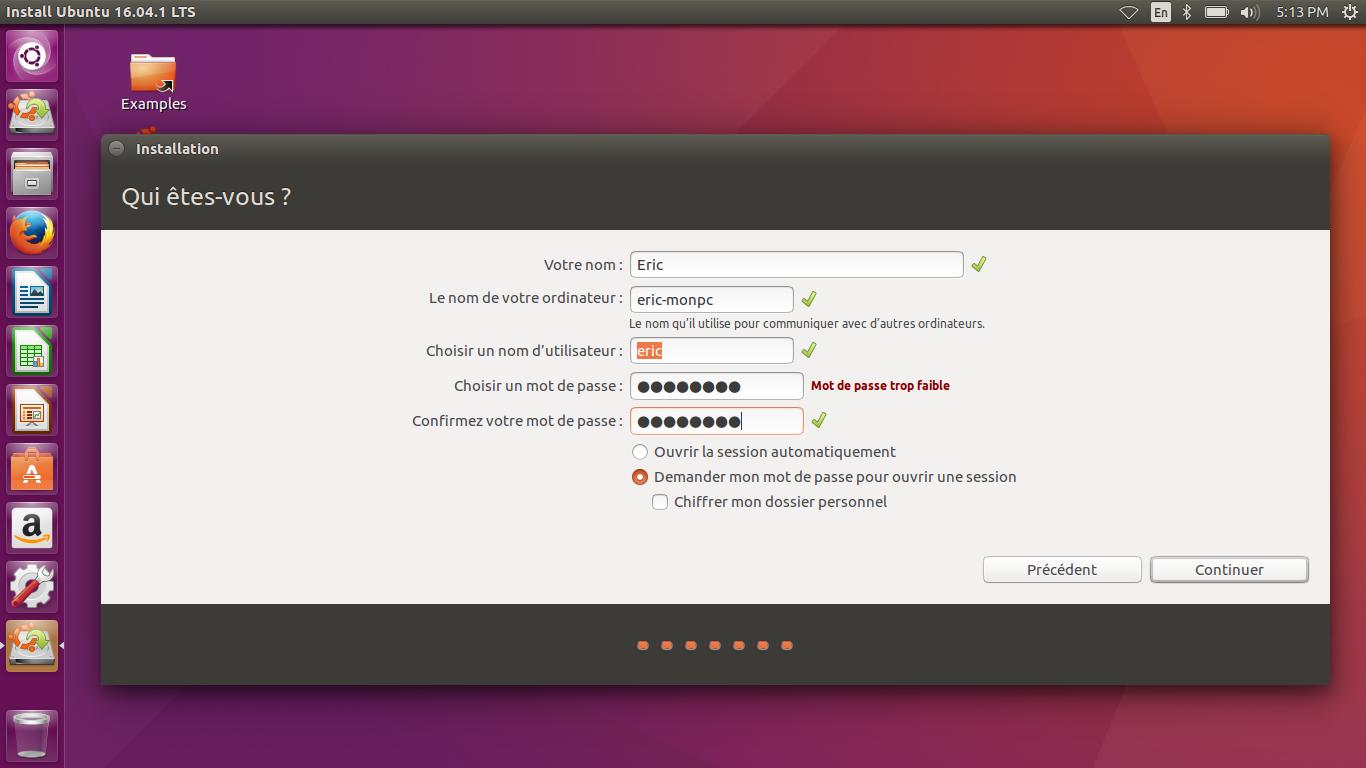Image resolution: width=1366 pixels, height=768 pixels.
Task: Open the 5:13 PM clock menu
Action: pyautogui.click(x=1302, y=12)
